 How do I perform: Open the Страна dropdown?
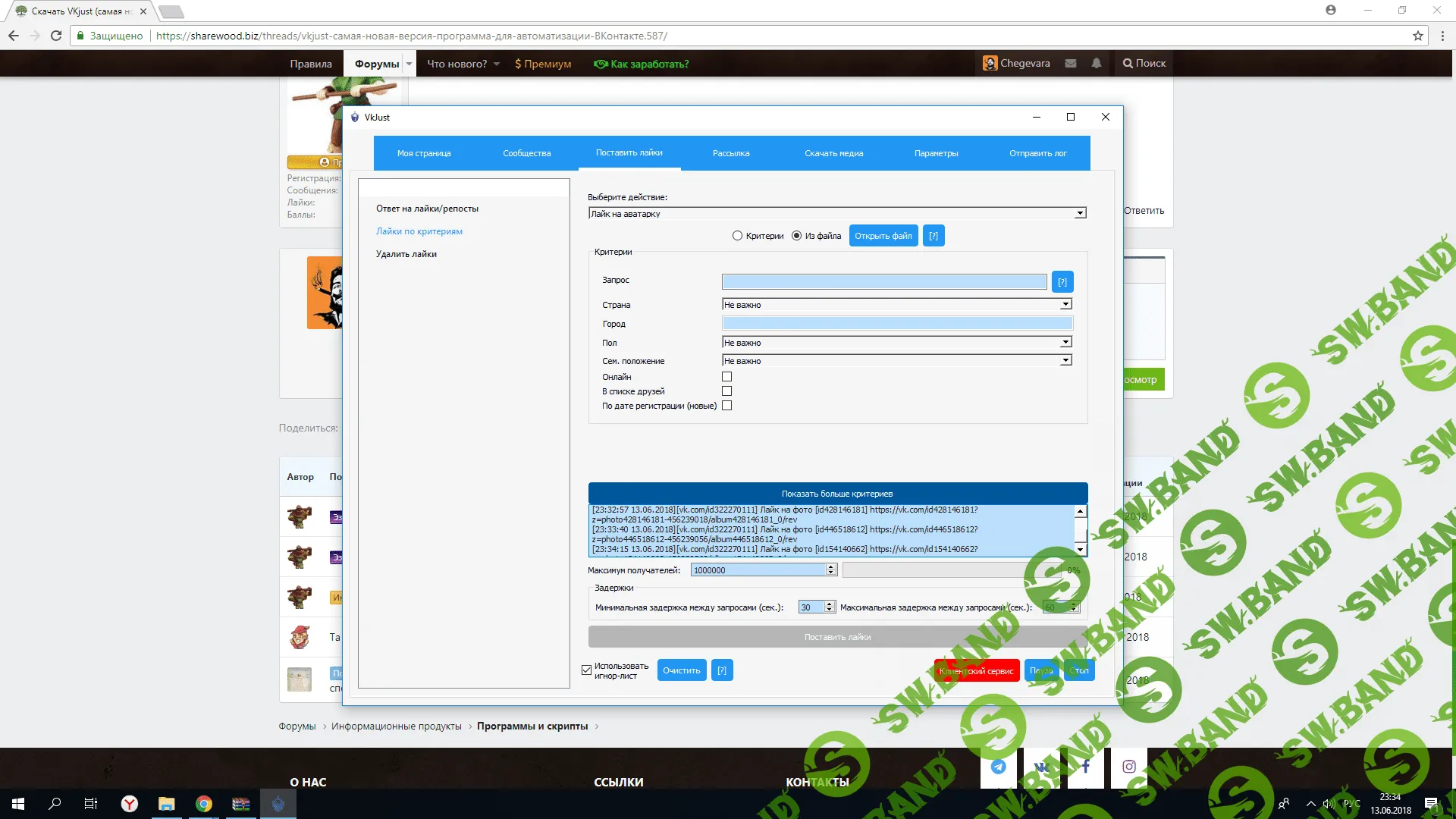pyautogui.click(x=1065, y=305)
